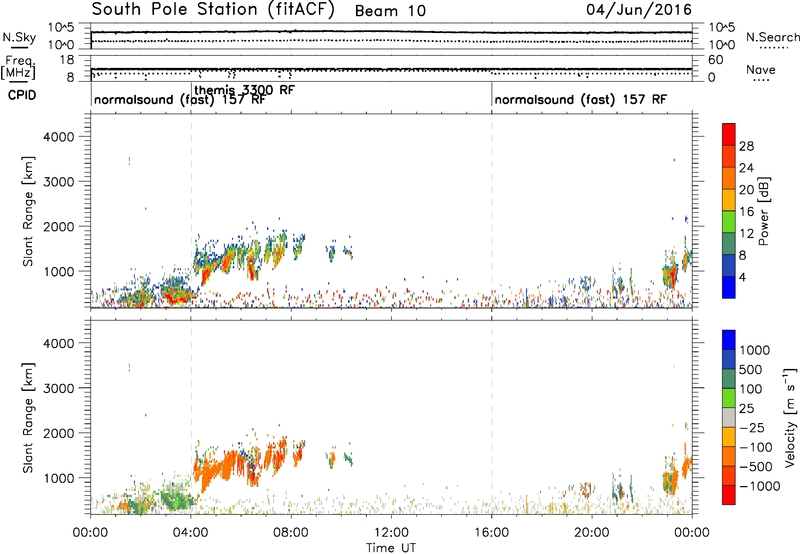Click the 'Power [dB]' colorbar label
The image size is (800, 554).
(x=763, y=211)
